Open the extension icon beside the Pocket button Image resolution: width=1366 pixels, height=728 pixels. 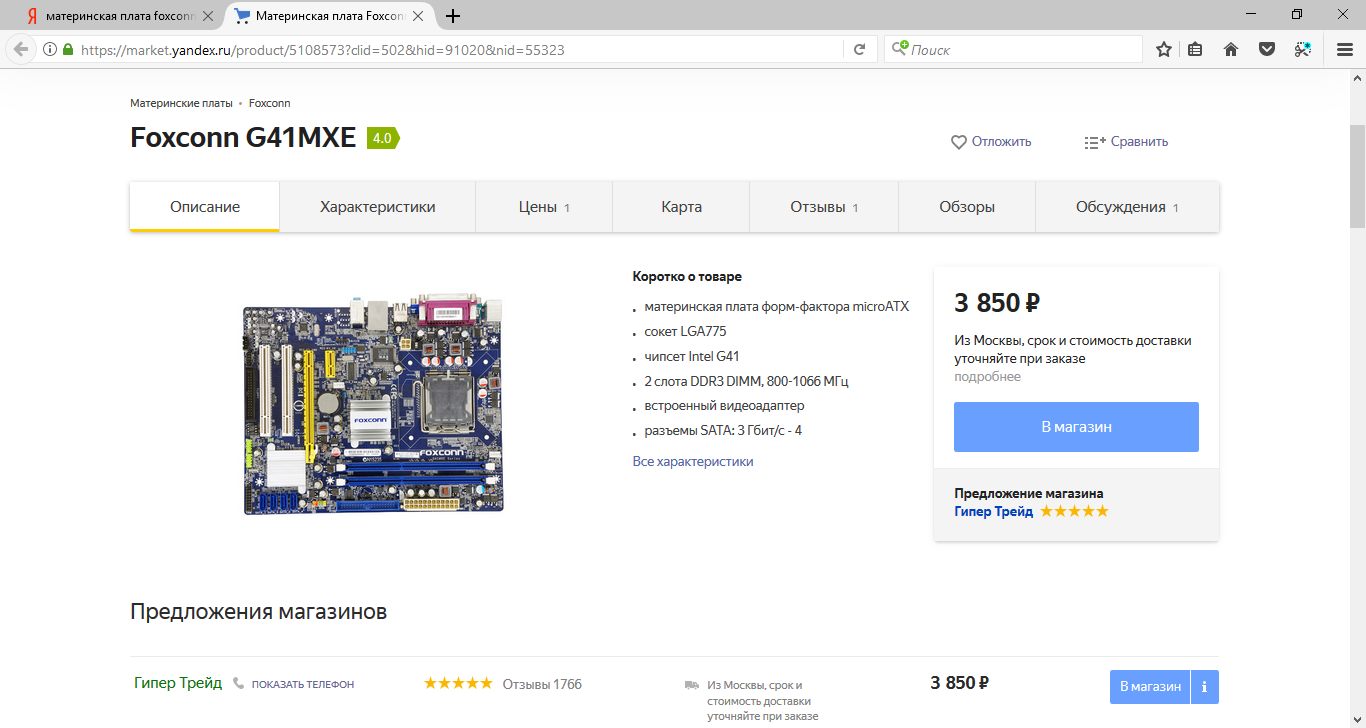(1303, 49)
